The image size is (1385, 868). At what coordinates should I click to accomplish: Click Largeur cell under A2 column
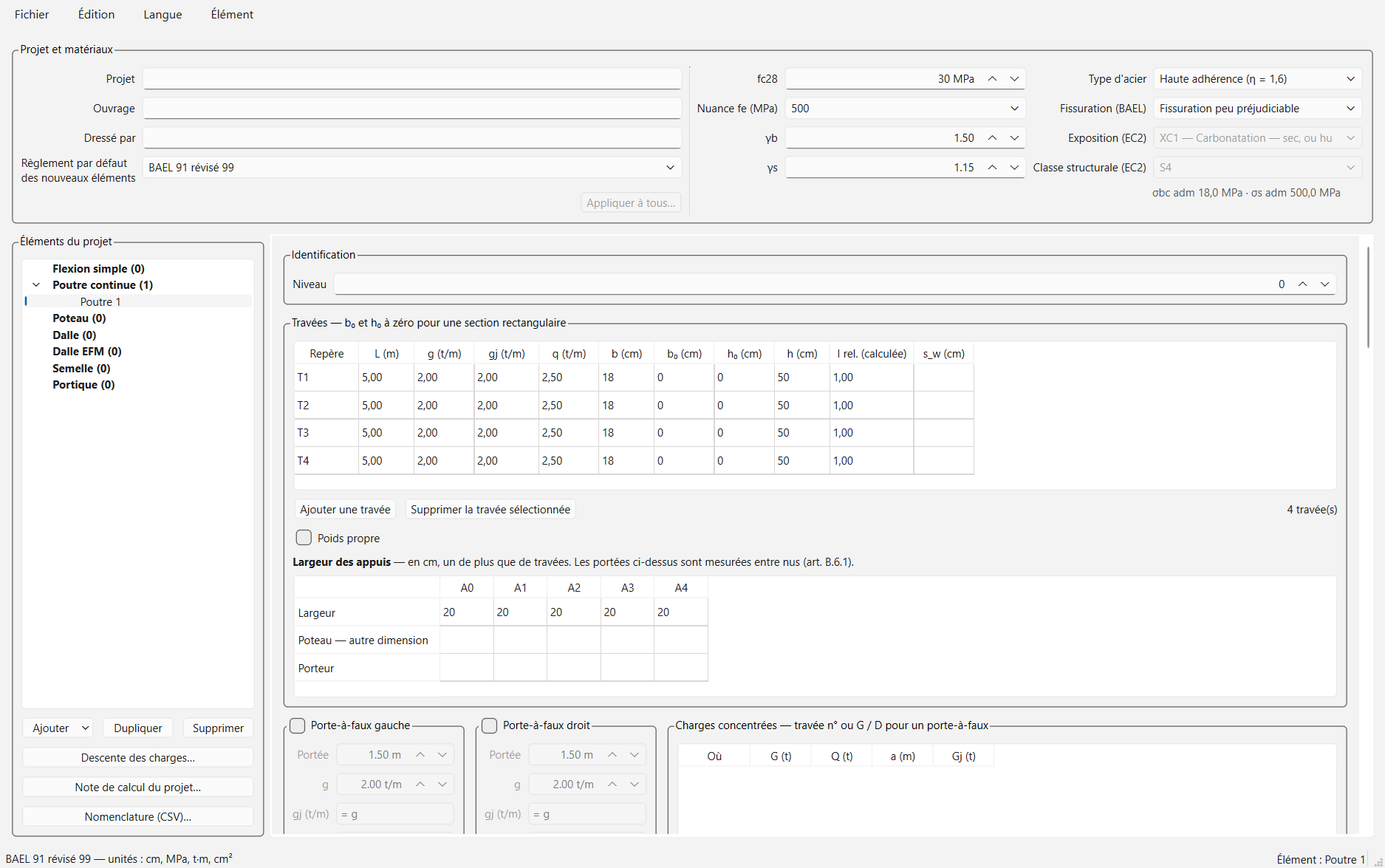point(574,612)
